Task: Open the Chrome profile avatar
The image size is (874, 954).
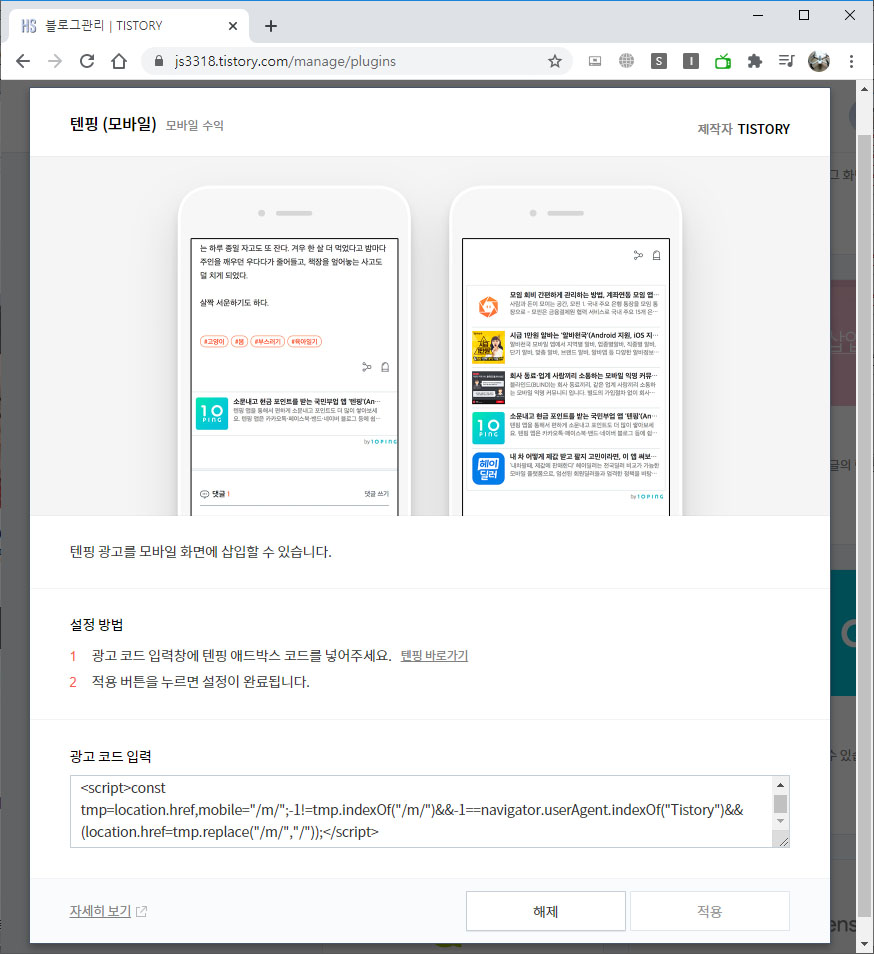Action: point(819,61)
